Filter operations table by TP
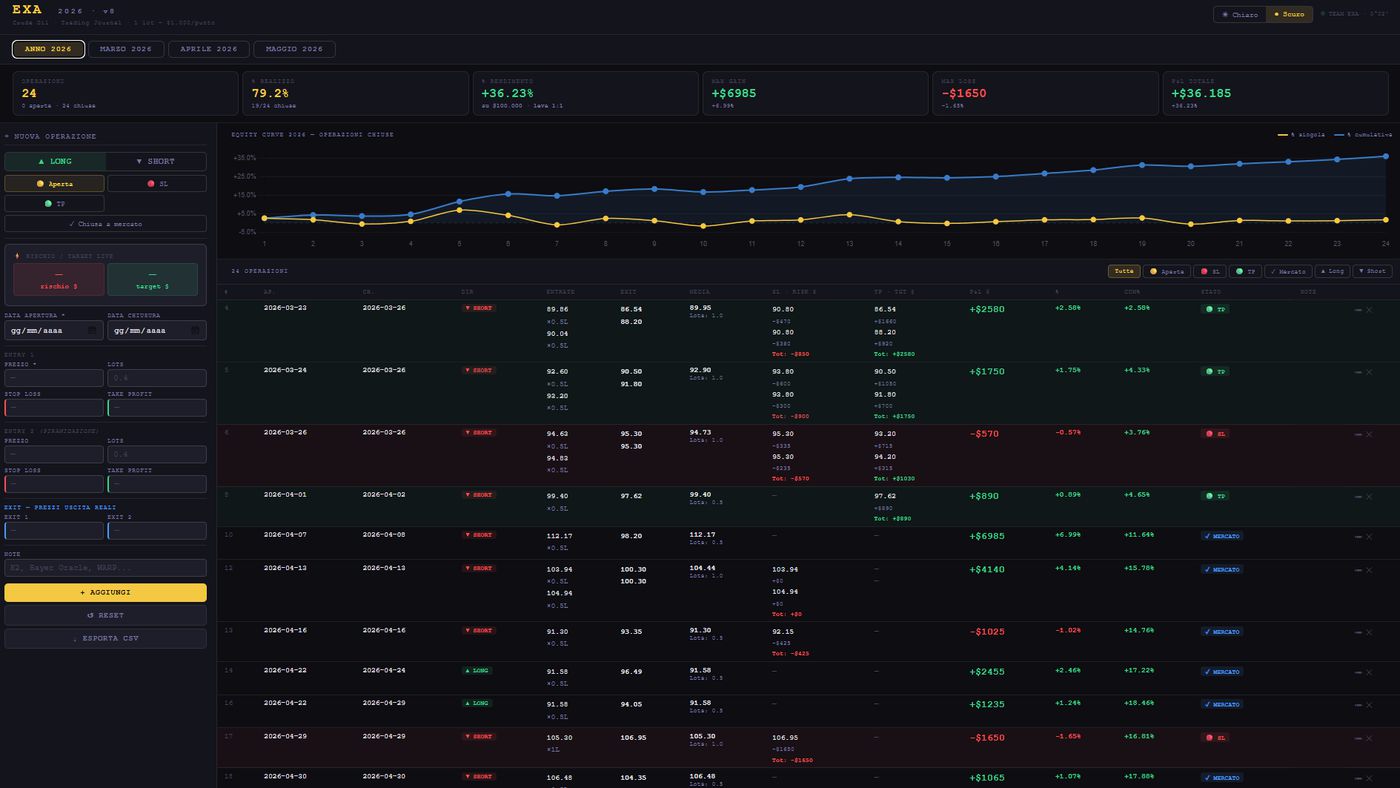 (1245, 271)
